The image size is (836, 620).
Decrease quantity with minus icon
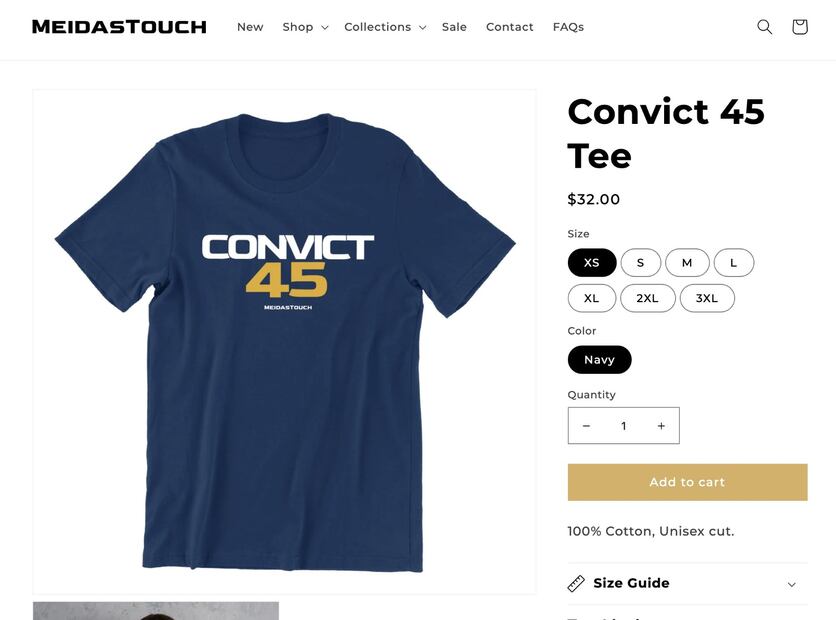tap(586, 425)
